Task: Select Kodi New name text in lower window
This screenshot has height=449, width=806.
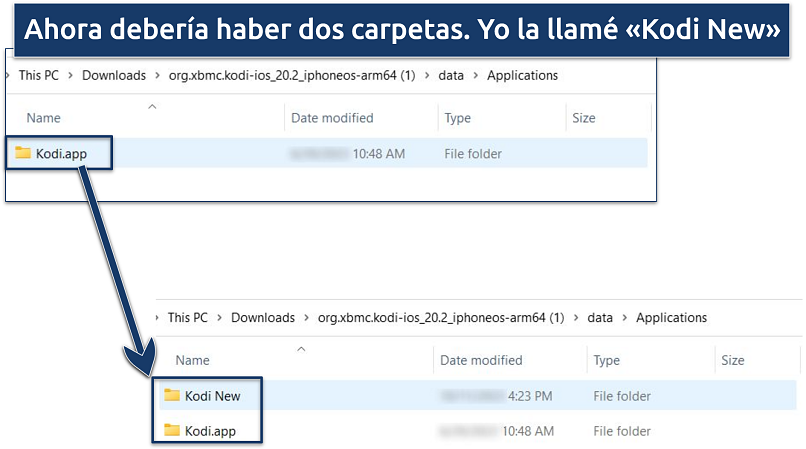Action: [x=212, y=396]
